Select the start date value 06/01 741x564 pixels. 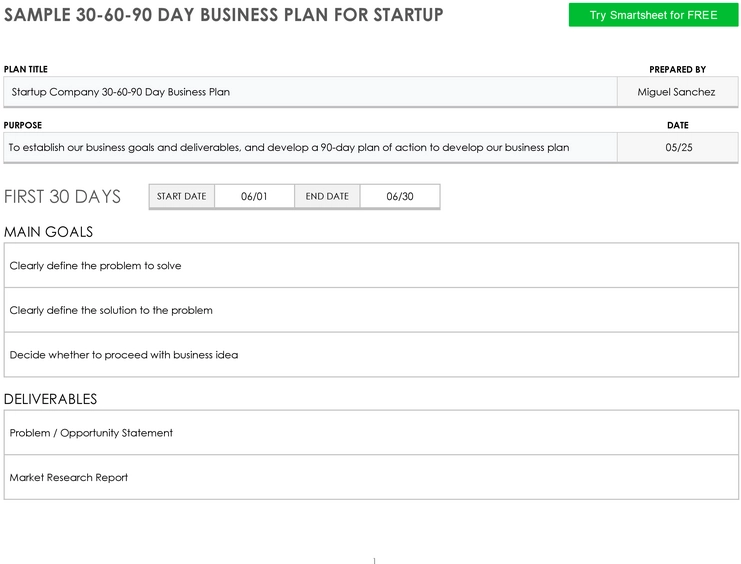[254, 196]
